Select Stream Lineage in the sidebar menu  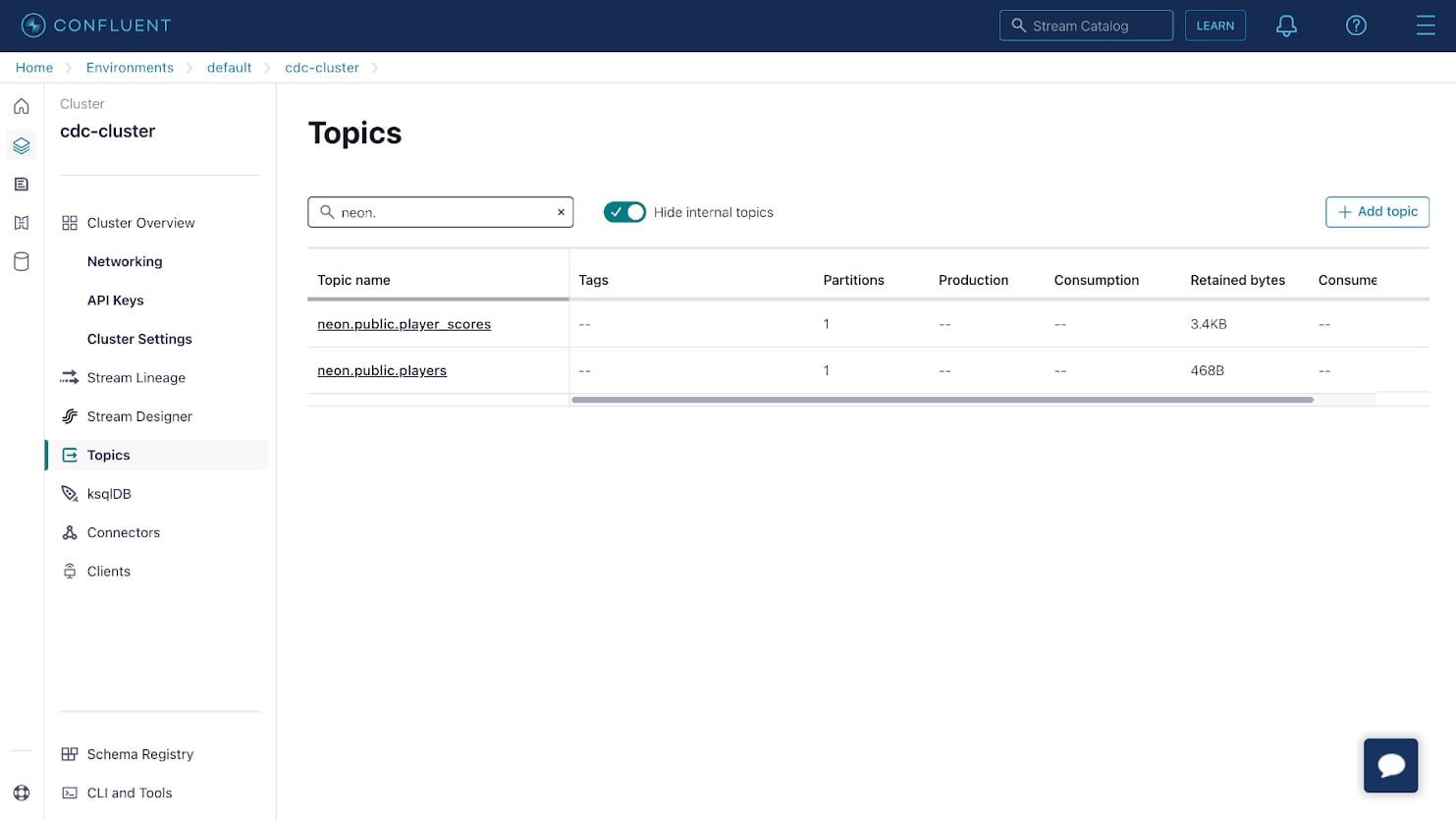point(136,377)
